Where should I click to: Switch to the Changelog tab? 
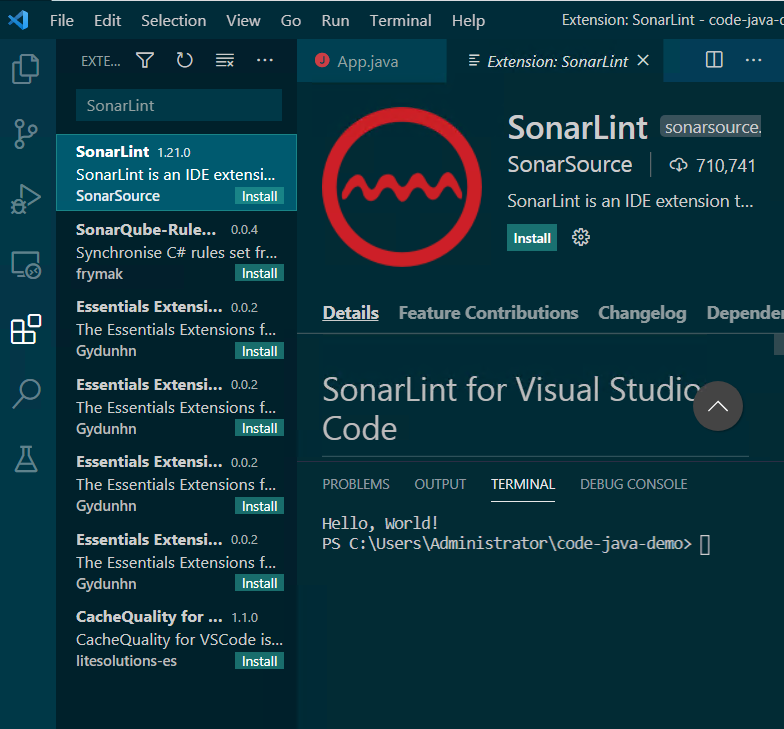(x=642, y=313)
